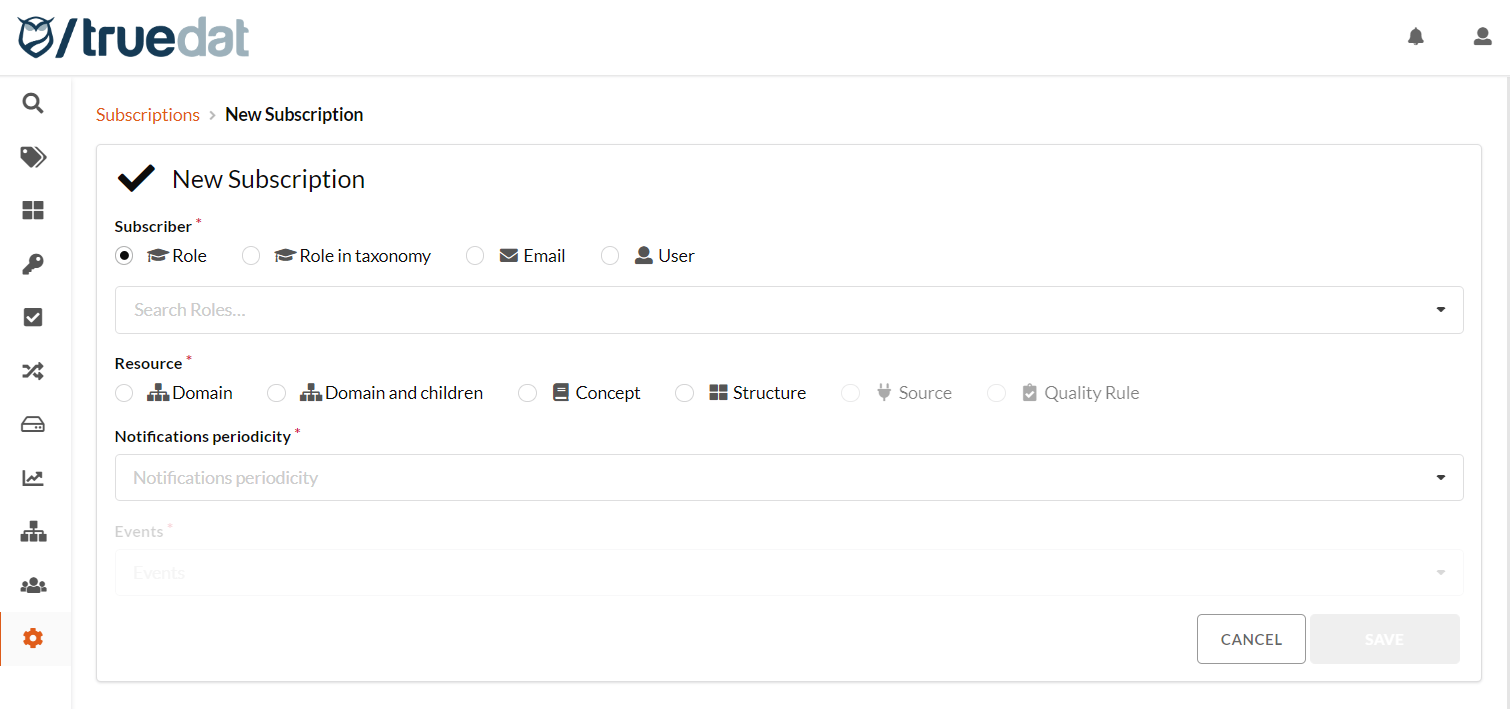Select the Role in taxonomy subscriber option

[250, 255]
